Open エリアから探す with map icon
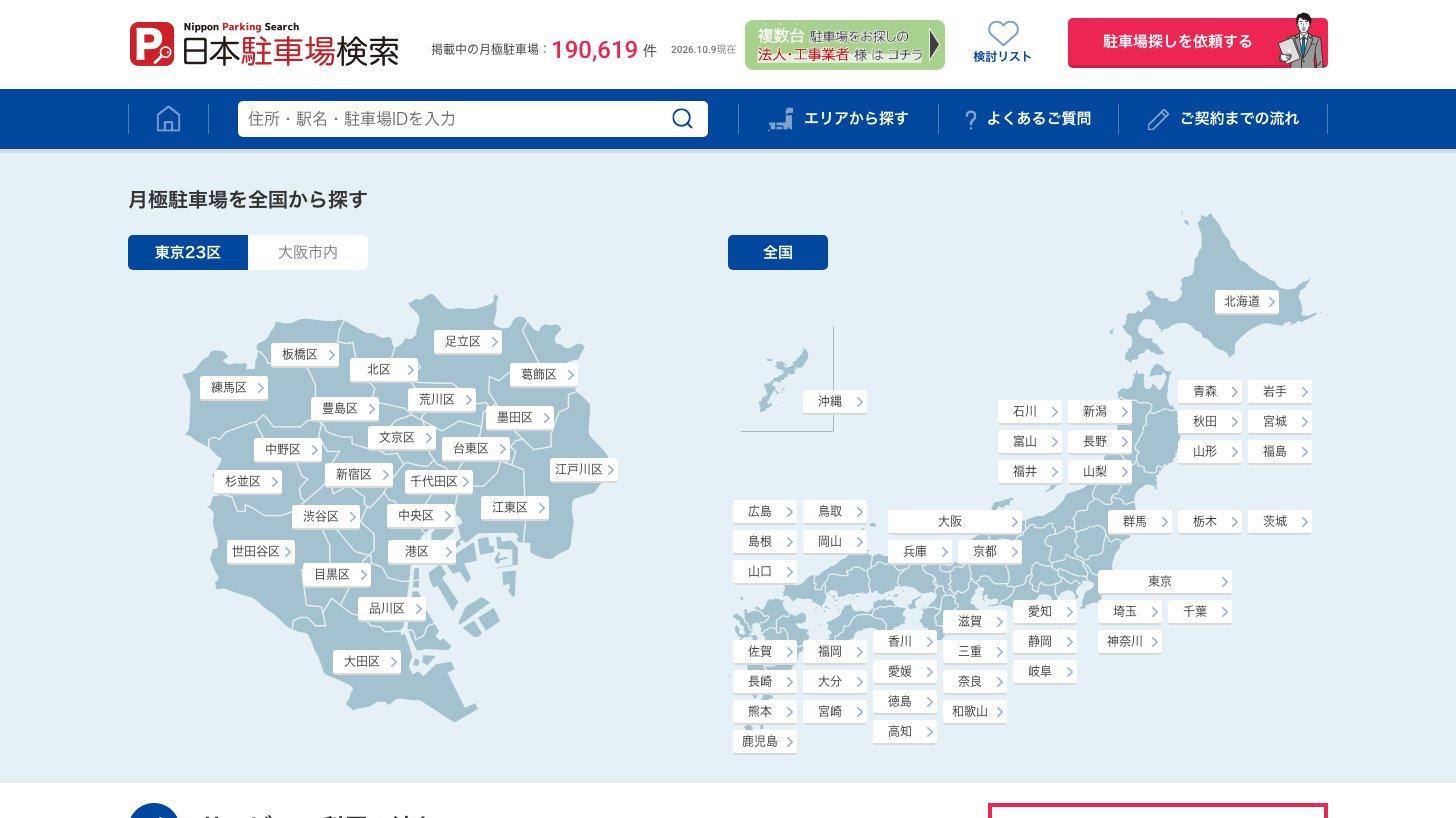This screenshot has width=1456, height=818. (838, 119)
